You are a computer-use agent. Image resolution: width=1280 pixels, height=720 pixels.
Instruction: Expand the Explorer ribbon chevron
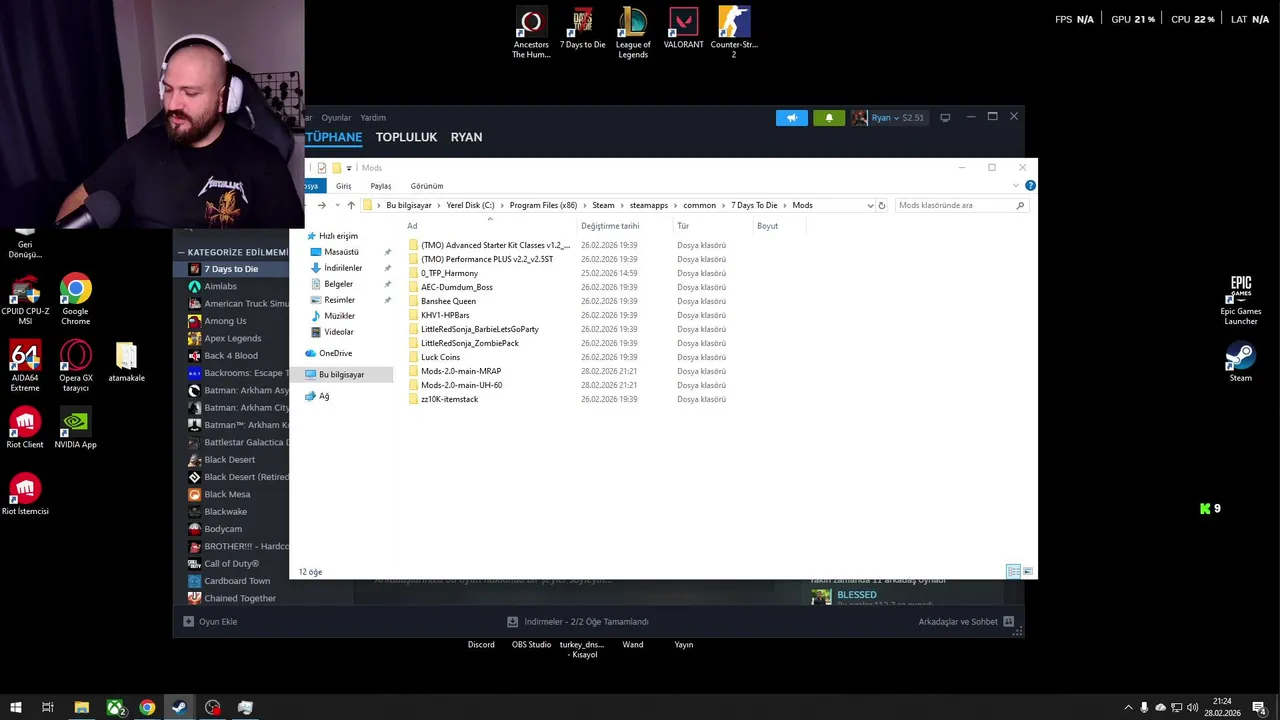click(1016, 186)
